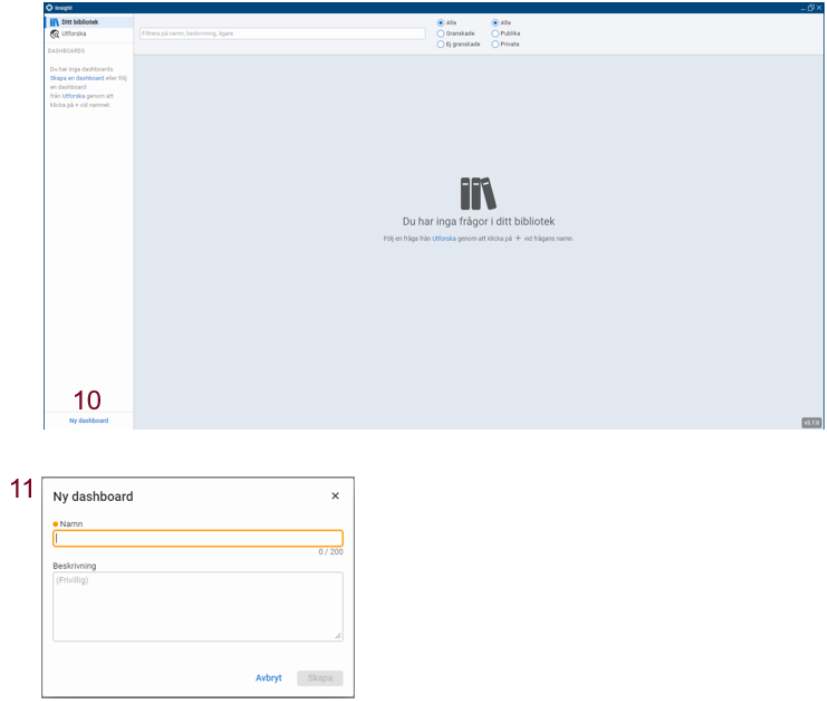Viewport: 827px width, 701px height.
Task: Click the Ny dashboard link at sidebar bottom
Action: point(89,420)
